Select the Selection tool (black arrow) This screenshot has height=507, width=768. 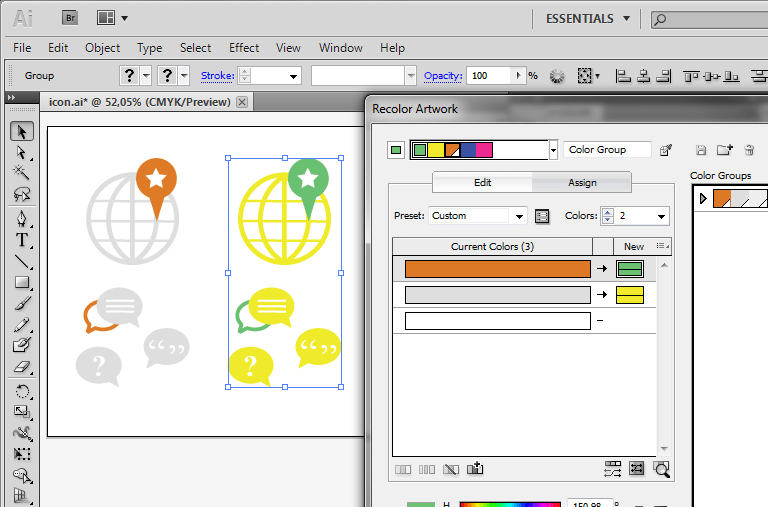coord(22,132)
